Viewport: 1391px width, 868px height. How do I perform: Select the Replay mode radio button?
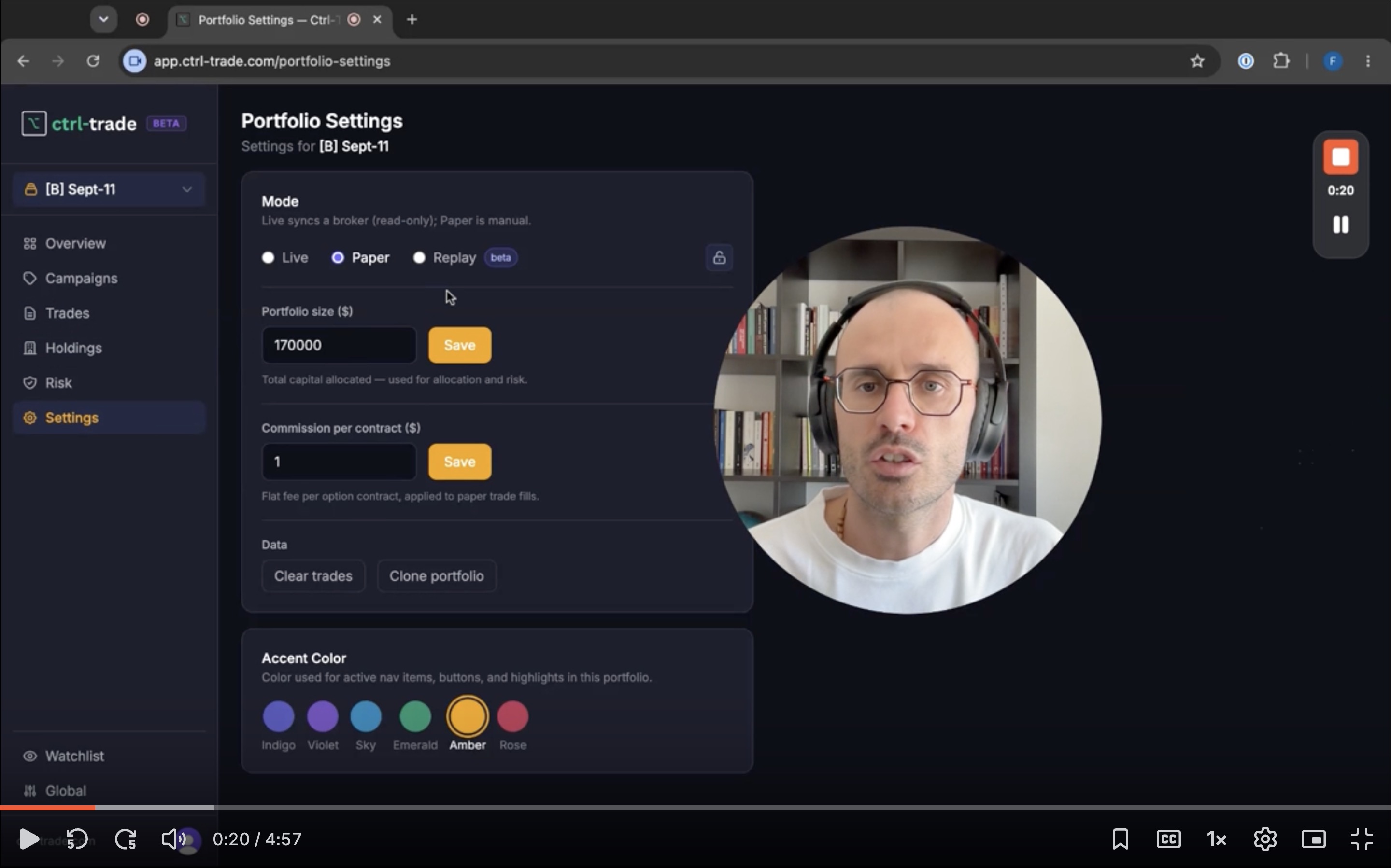(x=419, y=258)
